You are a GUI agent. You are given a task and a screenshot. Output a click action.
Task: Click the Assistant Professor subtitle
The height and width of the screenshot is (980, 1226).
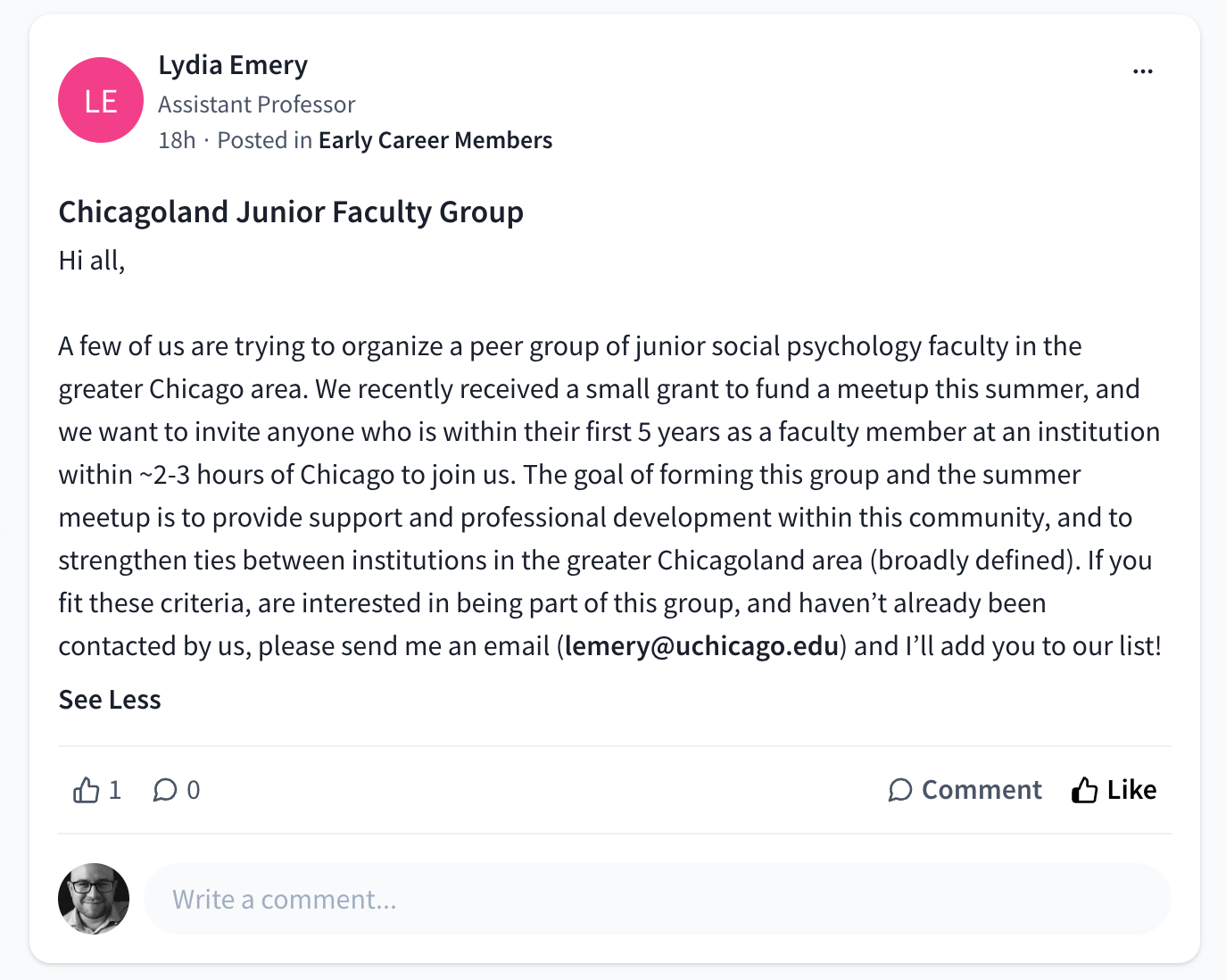257,104
